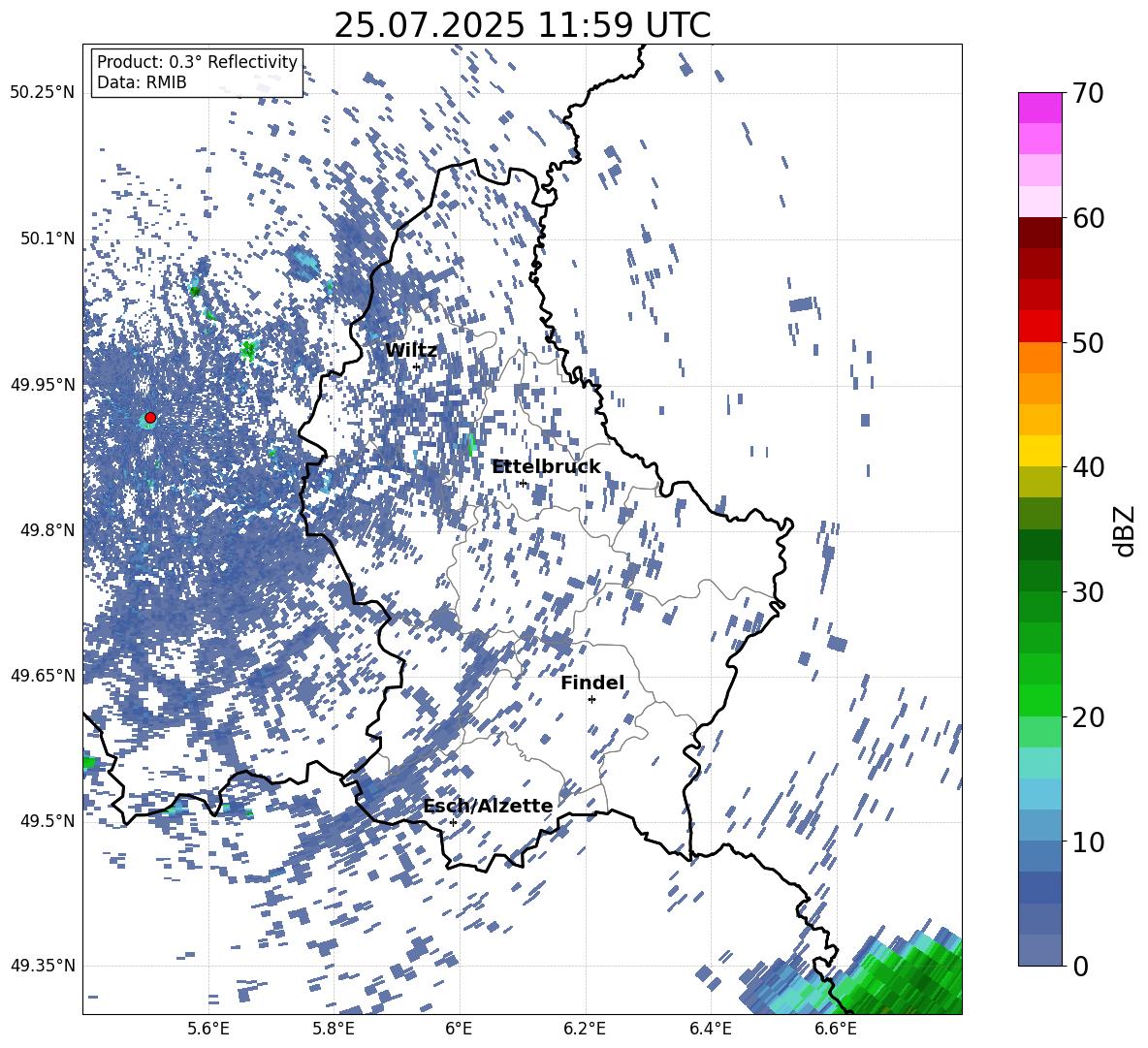Select the Esch/Alzette city label
The height and width of the screenshot is (1048, 1148).
489,806
